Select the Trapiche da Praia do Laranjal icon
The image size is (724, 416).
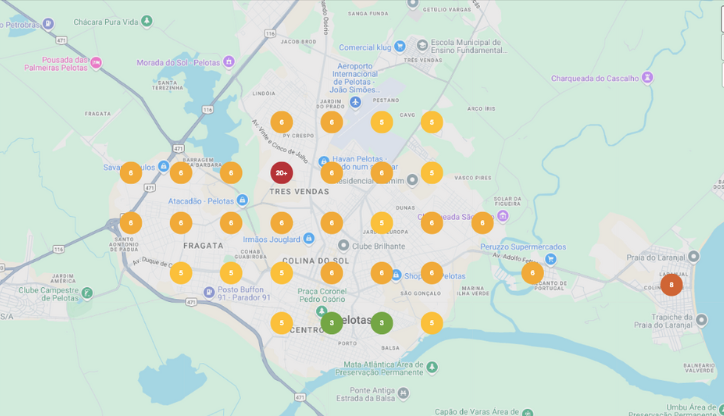(x=701, y=320)
